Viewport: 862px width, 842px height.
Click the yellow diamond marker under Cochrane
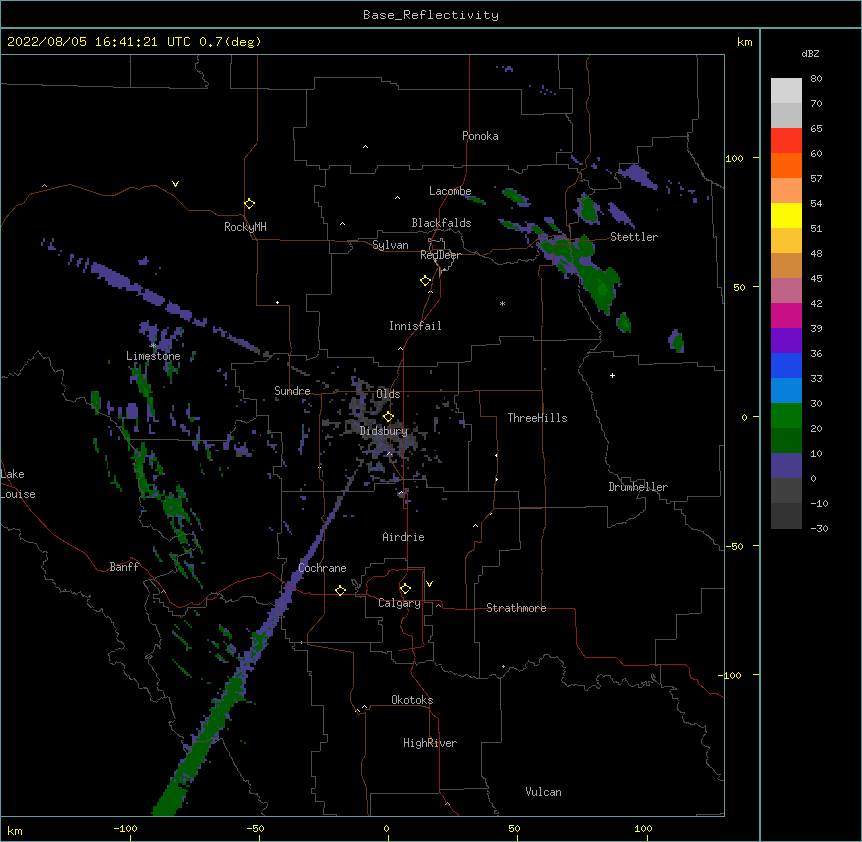click(x=340, y=590)
